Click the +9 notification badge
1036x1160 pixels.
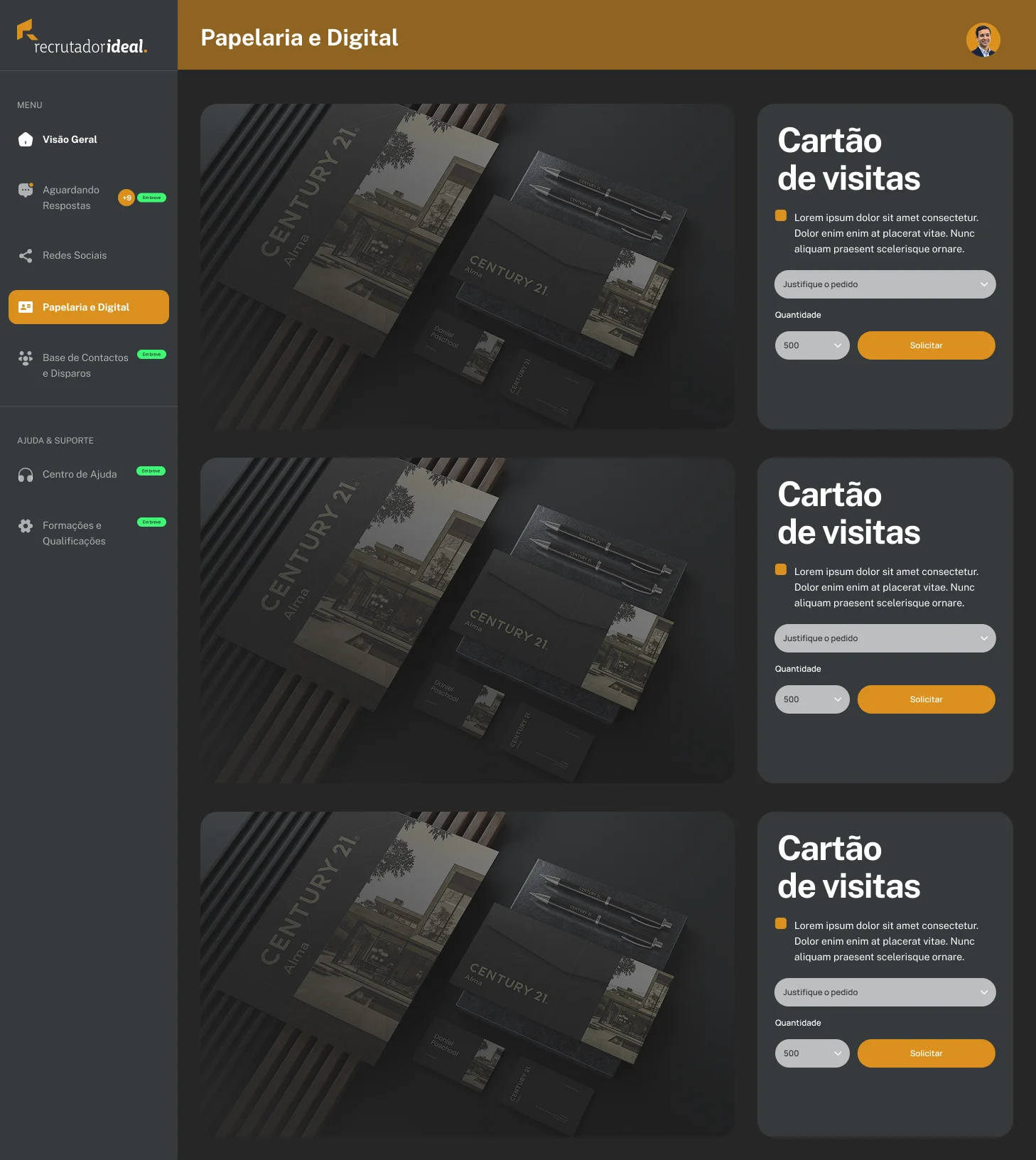126,198
